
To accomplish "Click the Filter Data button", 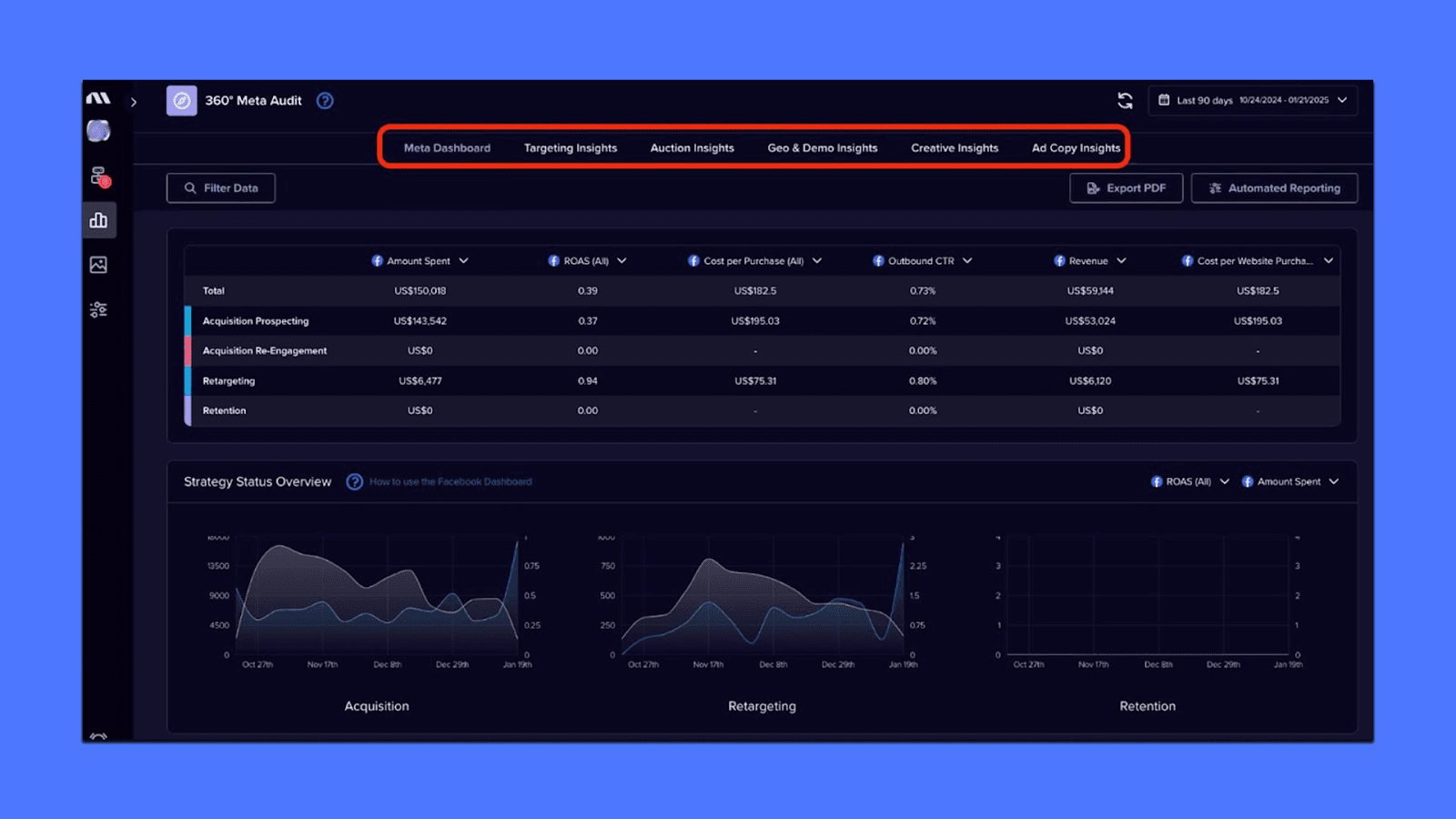I will click(221, 188).
